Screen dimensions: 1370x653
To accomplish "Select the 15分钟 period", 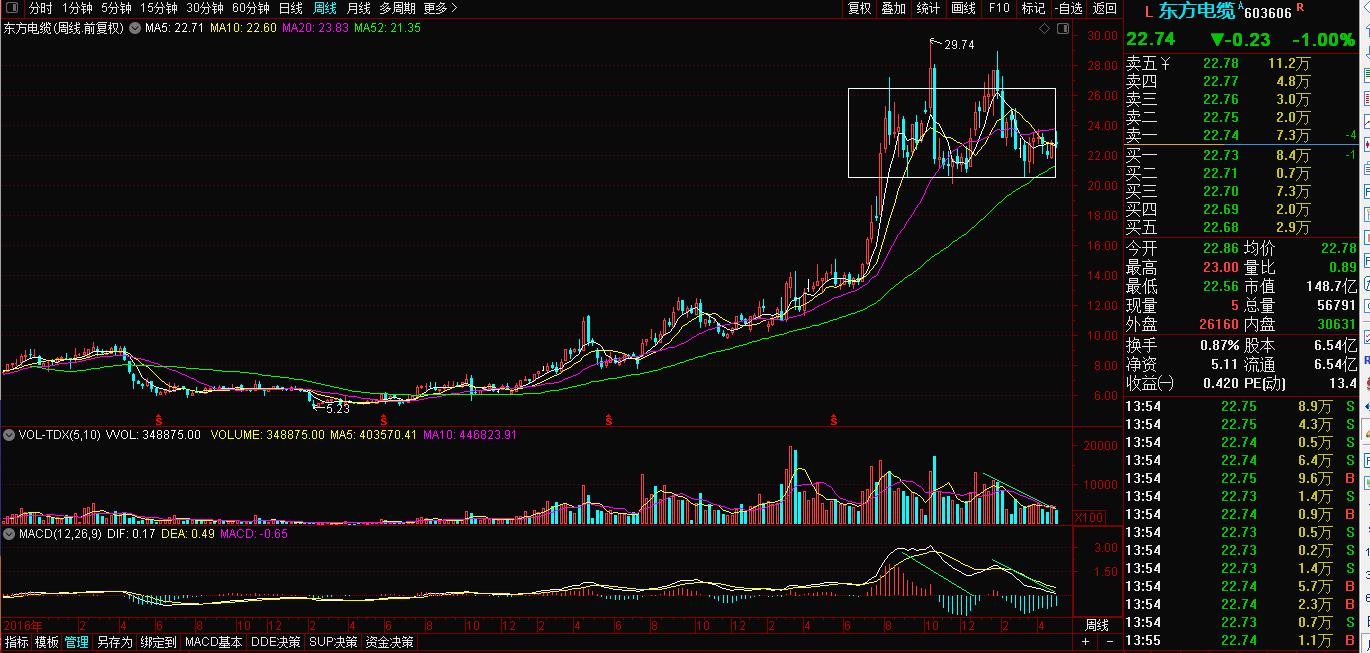I will point(158,8).
